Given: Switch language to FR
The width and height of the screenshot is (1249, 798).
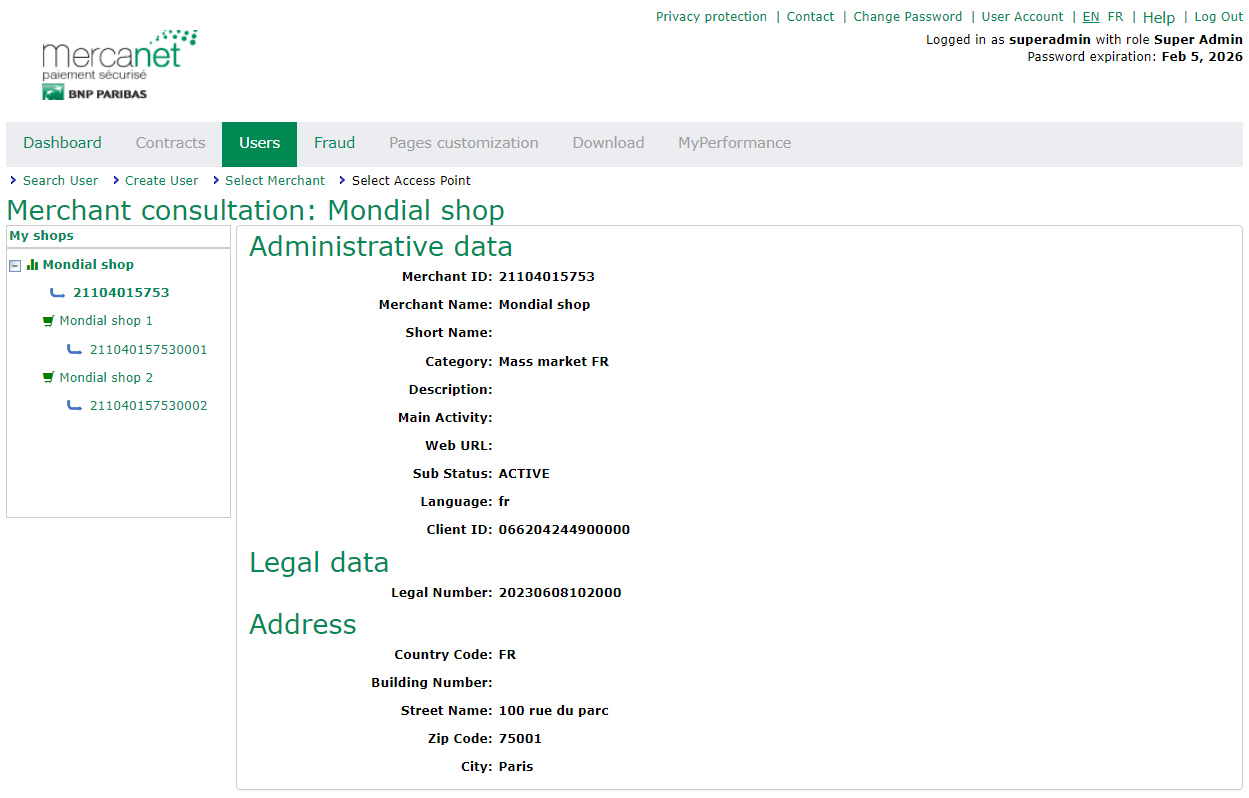Looking at the screenshot, I should [x=1115, y=17].
